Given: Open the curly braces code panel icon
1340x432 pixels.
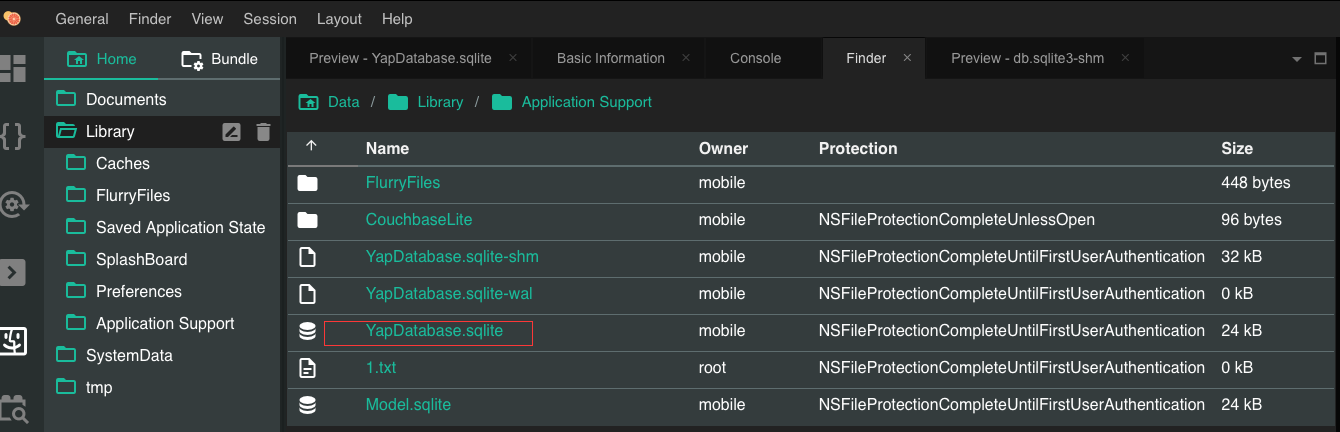Looking at the screenshot, I should (x=13, y=136).
